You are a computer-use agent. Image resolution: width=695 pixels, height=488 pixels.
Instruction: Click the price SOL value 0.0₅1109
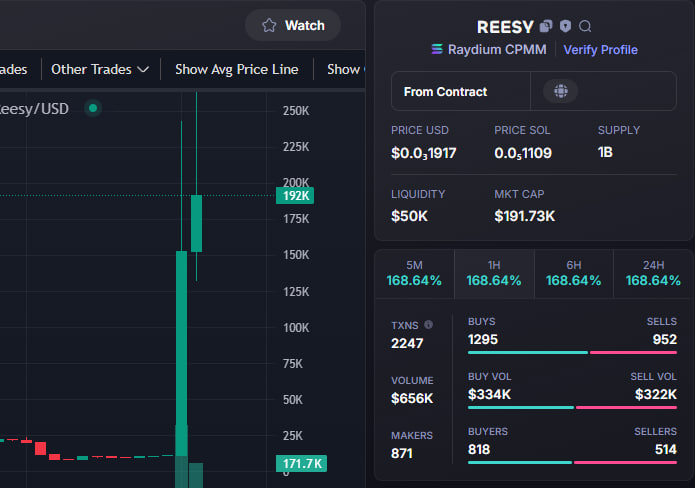point(523,153)
